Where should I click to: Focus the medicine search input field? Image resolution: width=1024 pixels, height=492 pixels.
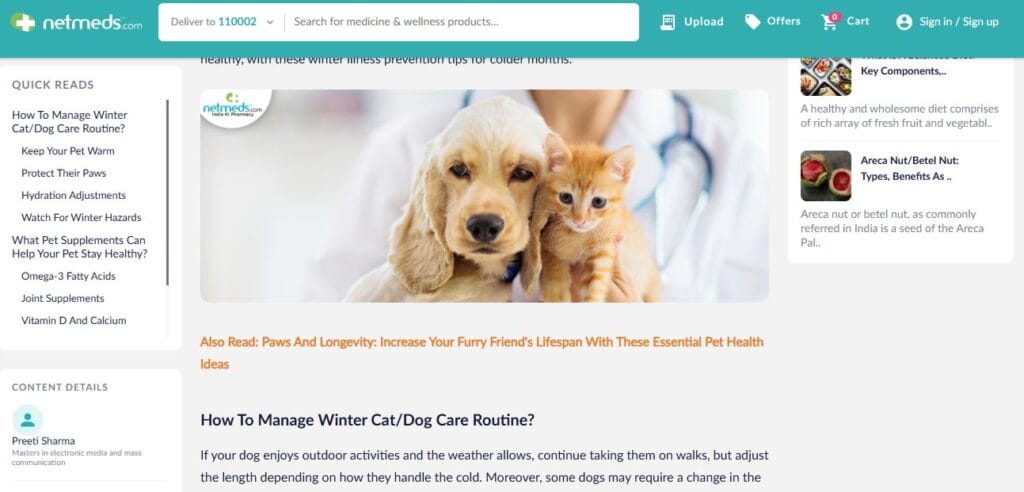coord(461,22)
